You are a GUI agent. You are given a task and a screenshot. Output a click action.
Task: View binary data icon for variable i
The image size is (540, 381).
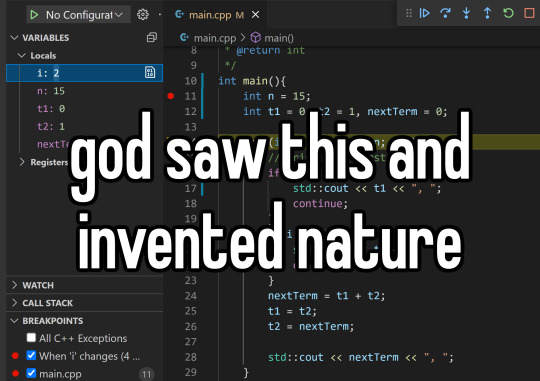(150, 72)
